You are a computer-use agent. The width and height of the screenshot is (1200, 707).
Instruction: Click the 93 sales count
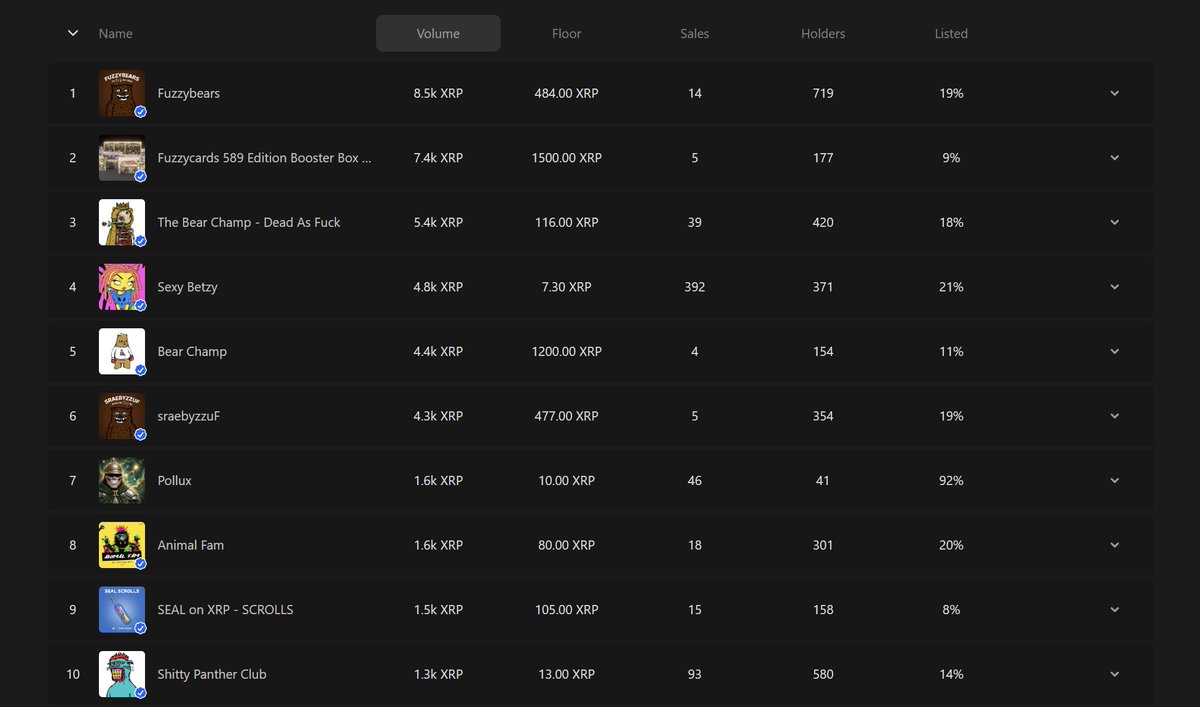pos(695,674)
